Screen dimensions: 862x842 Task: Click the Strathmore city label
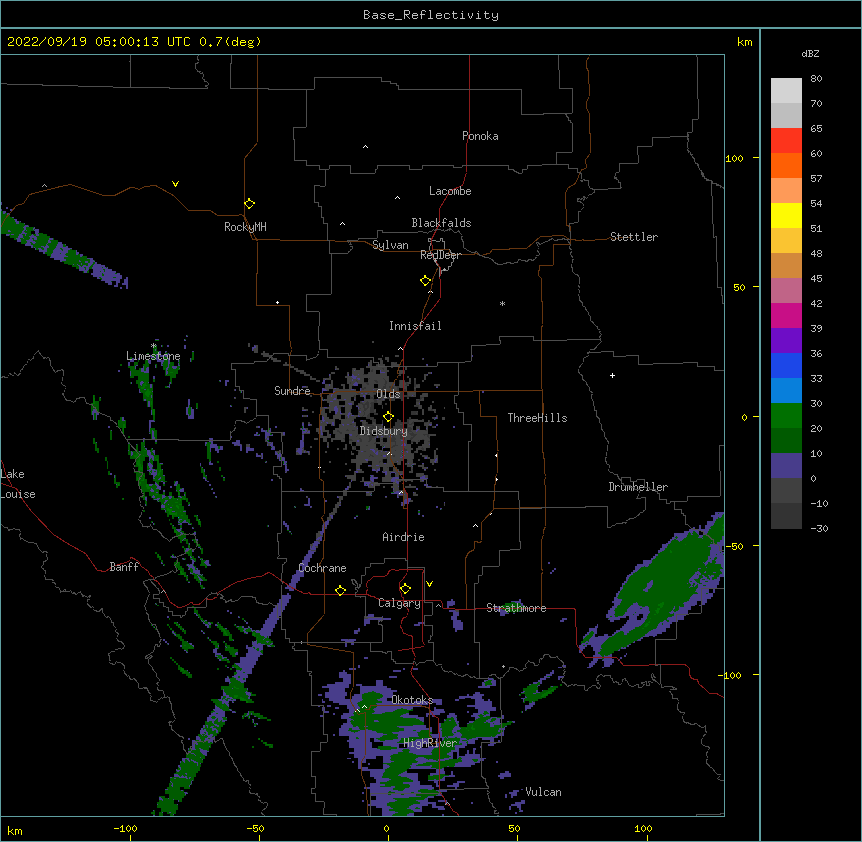(516, 608)
